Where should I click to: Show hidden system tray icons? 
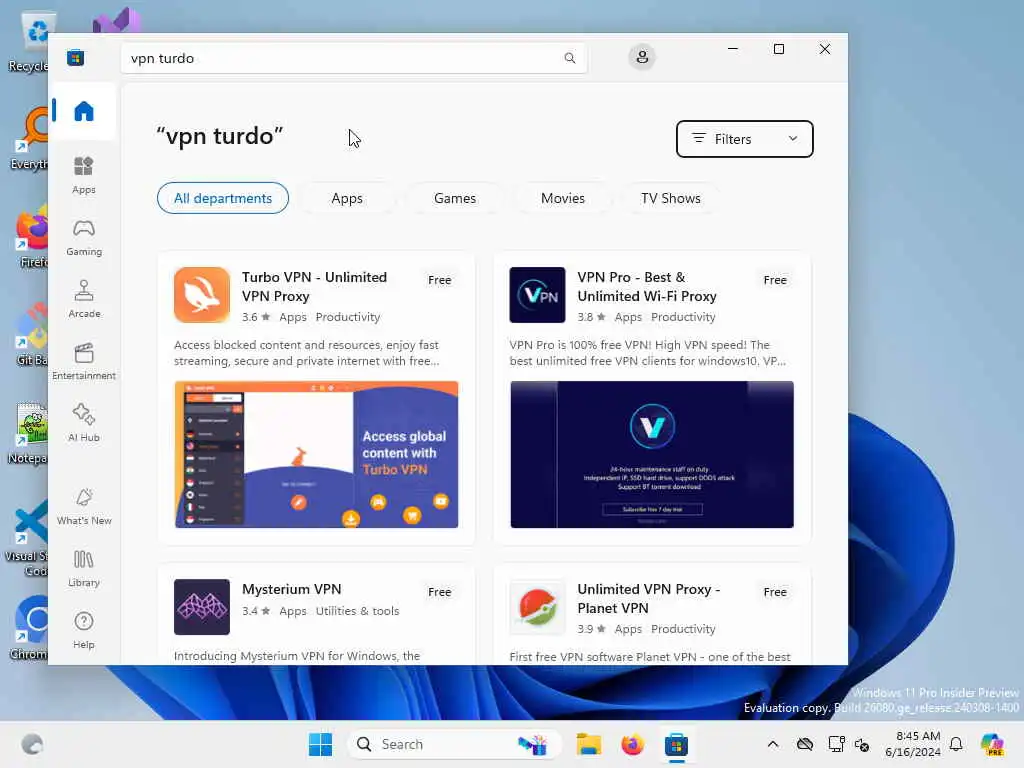click(x=773, y=744)
